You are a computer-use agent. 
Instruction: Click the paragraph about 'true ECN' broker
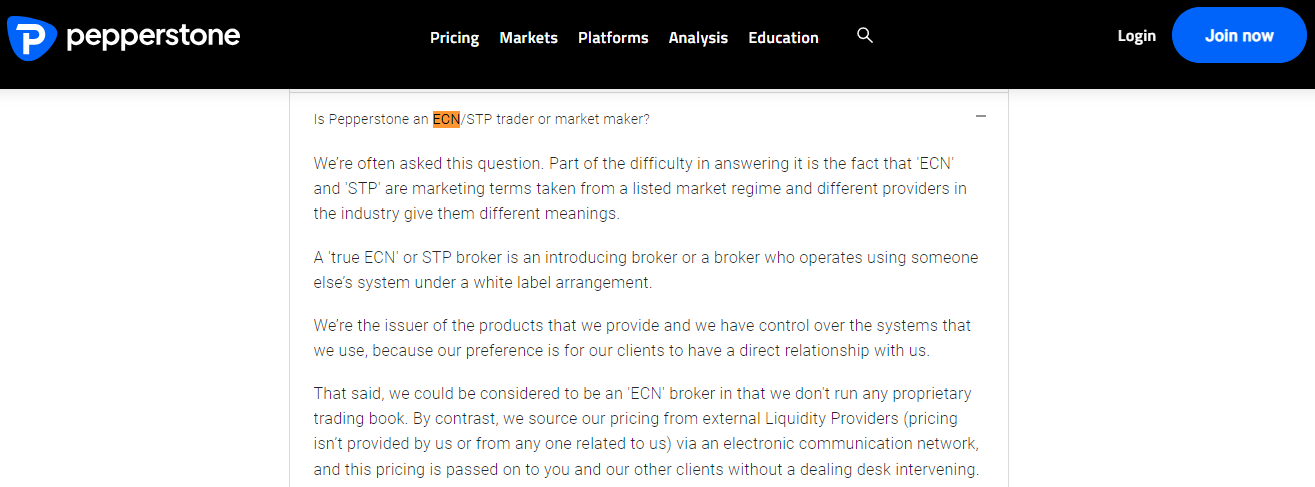coord(646,270)
